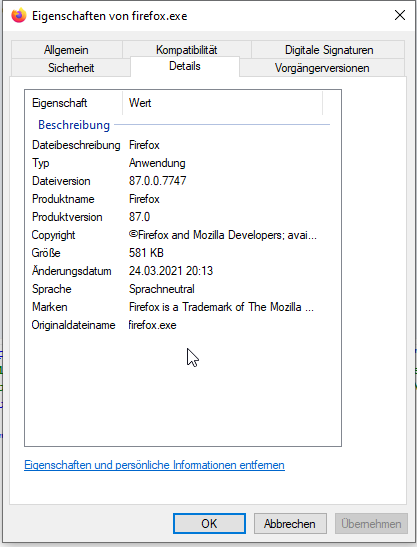Click the 87.0.0.7747 version value
Image resolution: width=417 pixels, height=547 pixels.
pyautogui.click(x=158, y=181)
